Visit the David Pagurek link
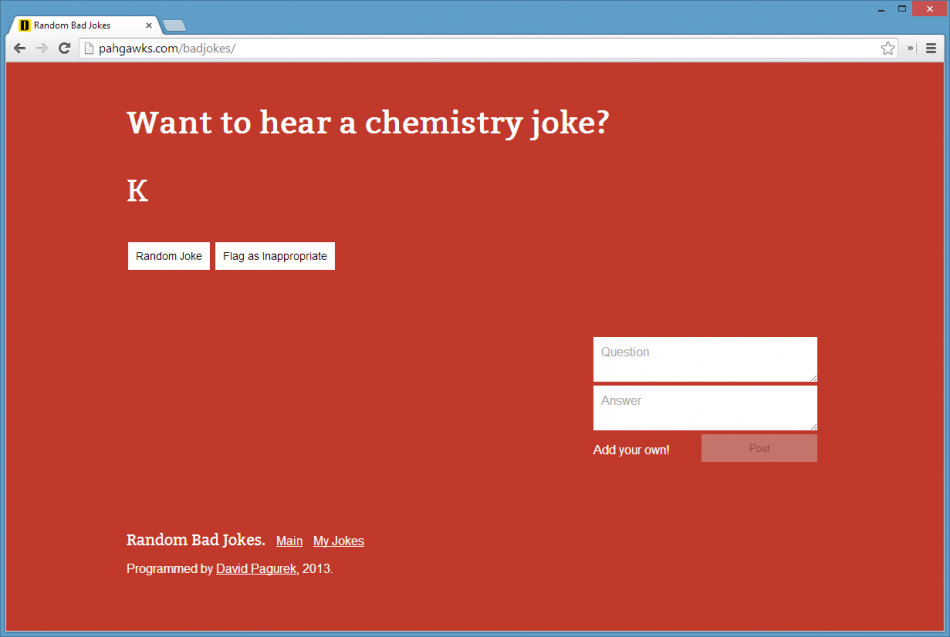 (256, 569)
